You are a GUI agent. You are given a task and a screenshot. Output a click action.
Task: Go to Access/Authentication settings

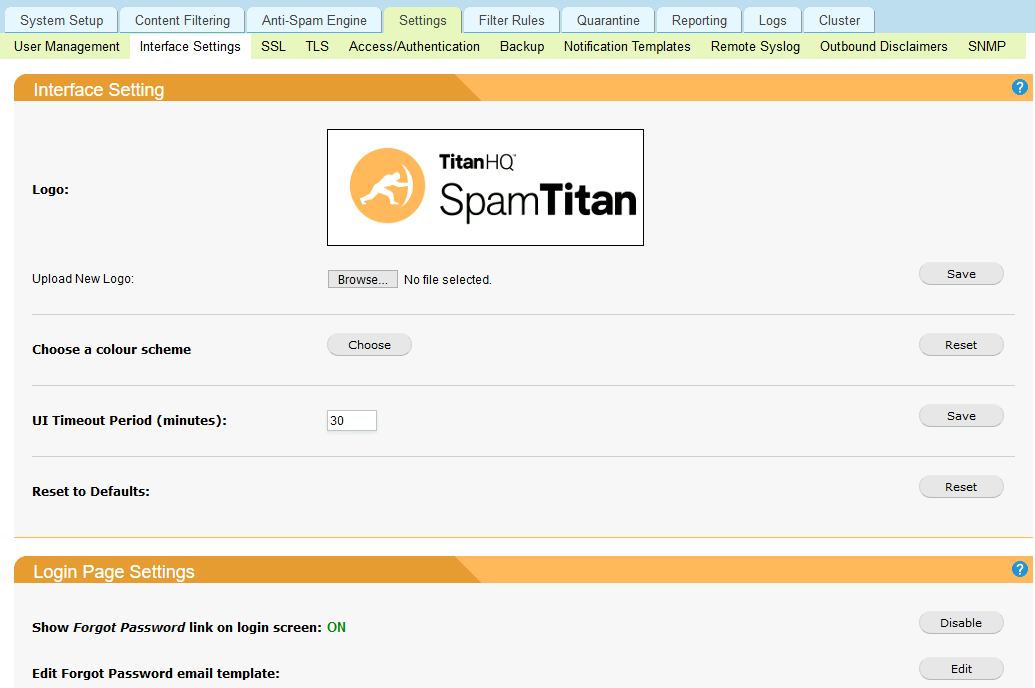tap(414, 46)
